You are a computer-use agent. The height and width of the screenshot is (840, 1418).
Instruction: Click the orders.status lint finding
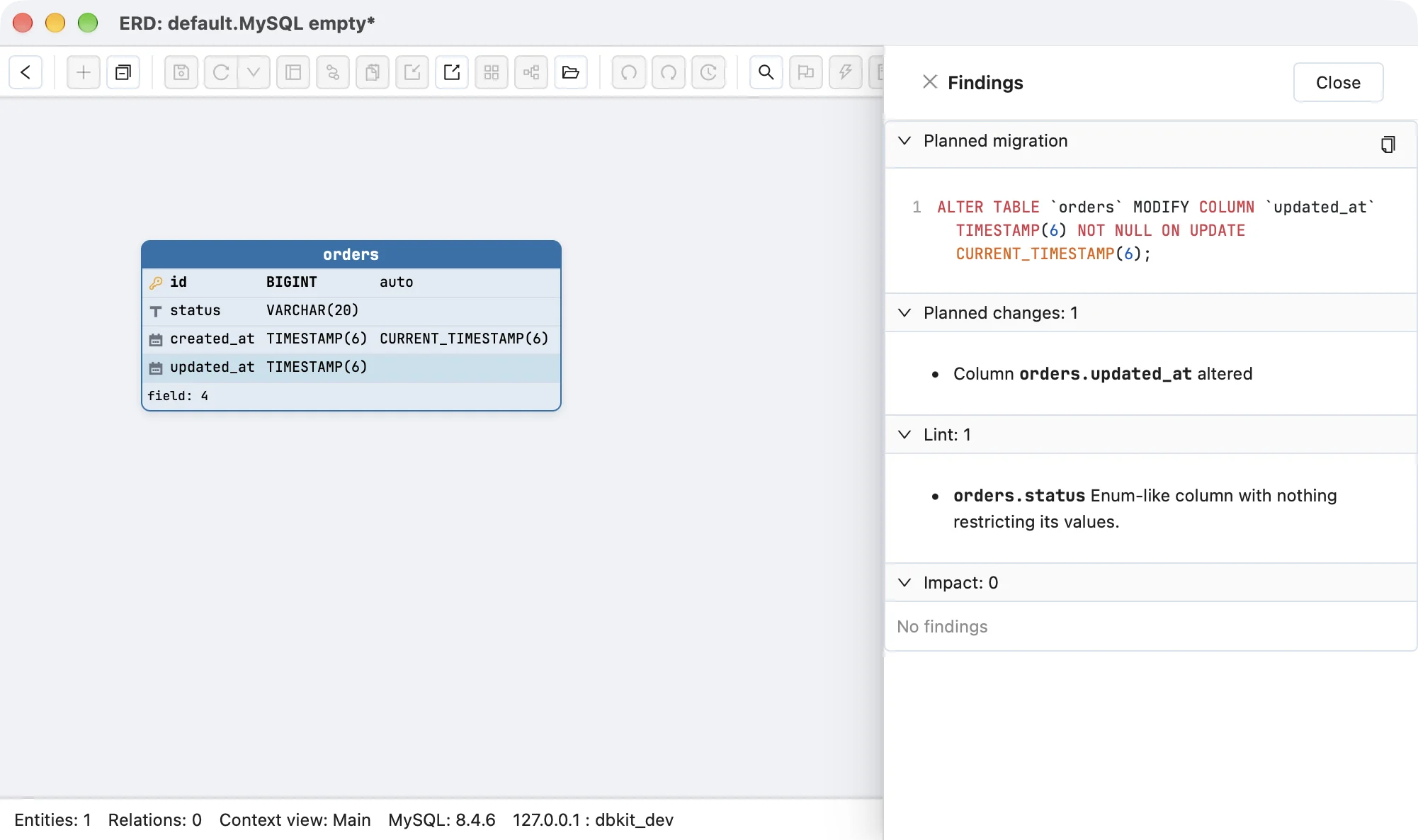coord(1145,509)
